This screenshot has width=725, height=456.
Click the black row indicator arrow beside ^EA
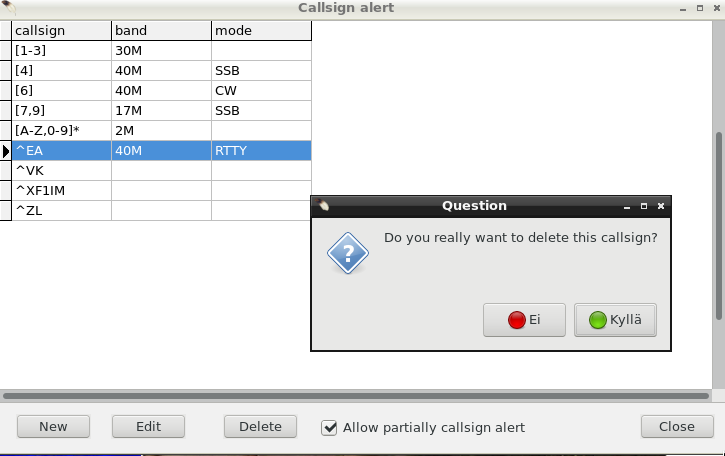[6, 151]
